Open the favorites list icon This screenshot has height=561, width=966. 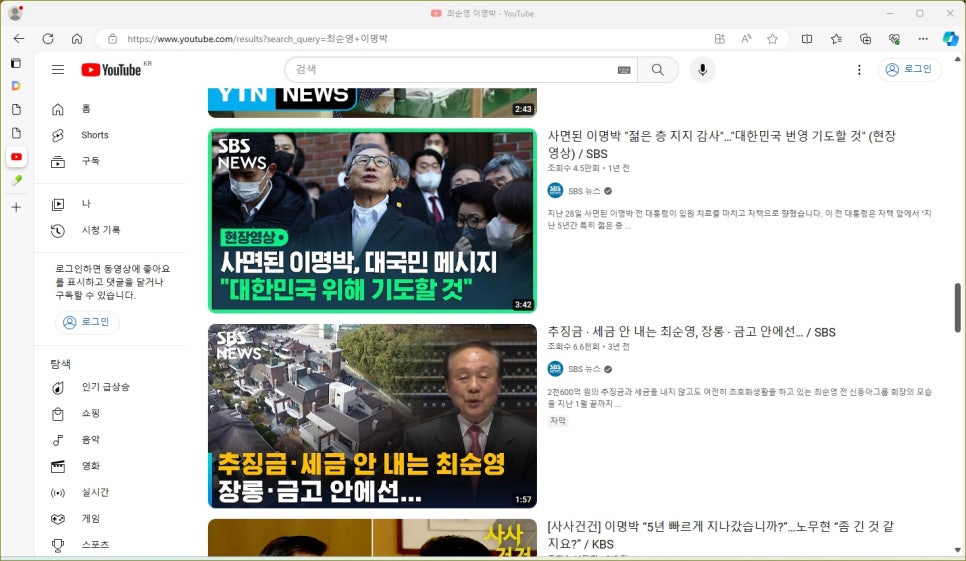[836, 39]
